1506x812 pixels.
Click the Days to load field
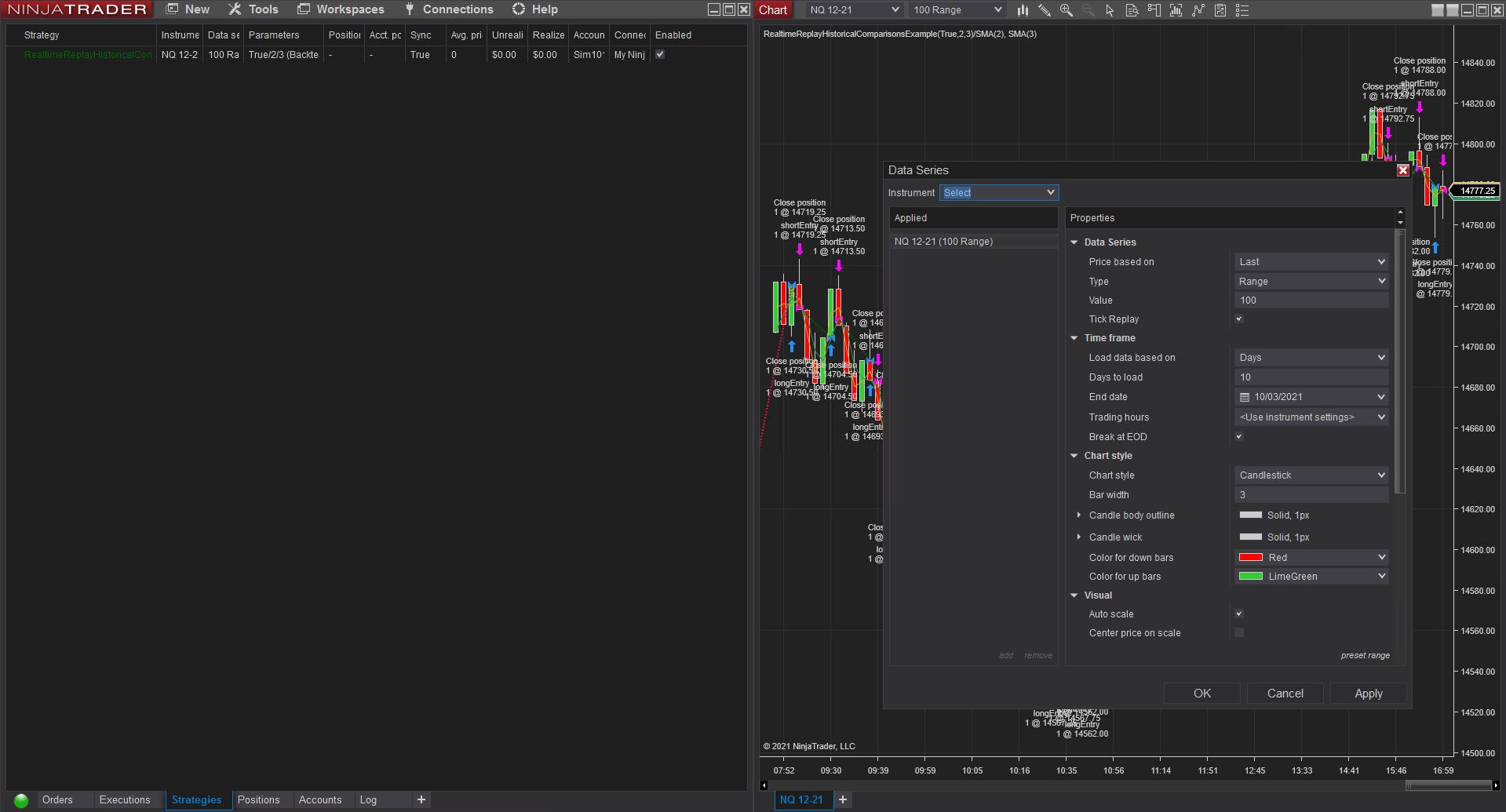tap(1311, 377)
